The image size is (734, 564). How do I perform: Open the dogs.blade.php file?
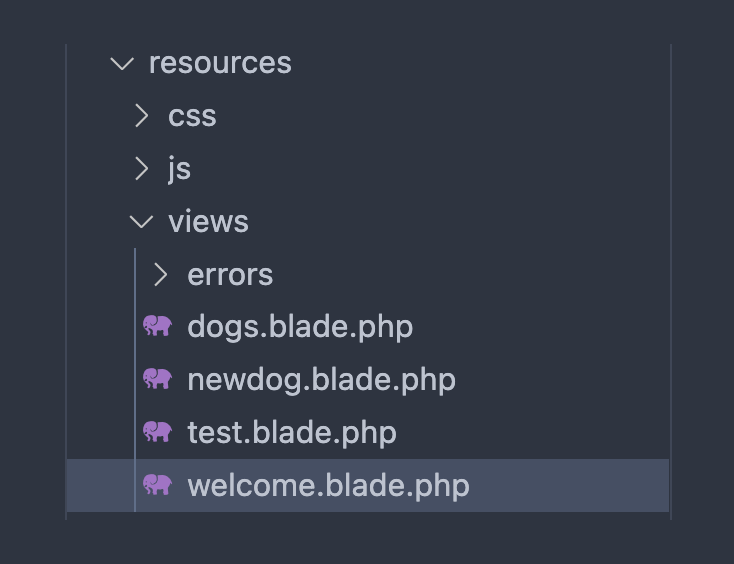pos(300,327)
